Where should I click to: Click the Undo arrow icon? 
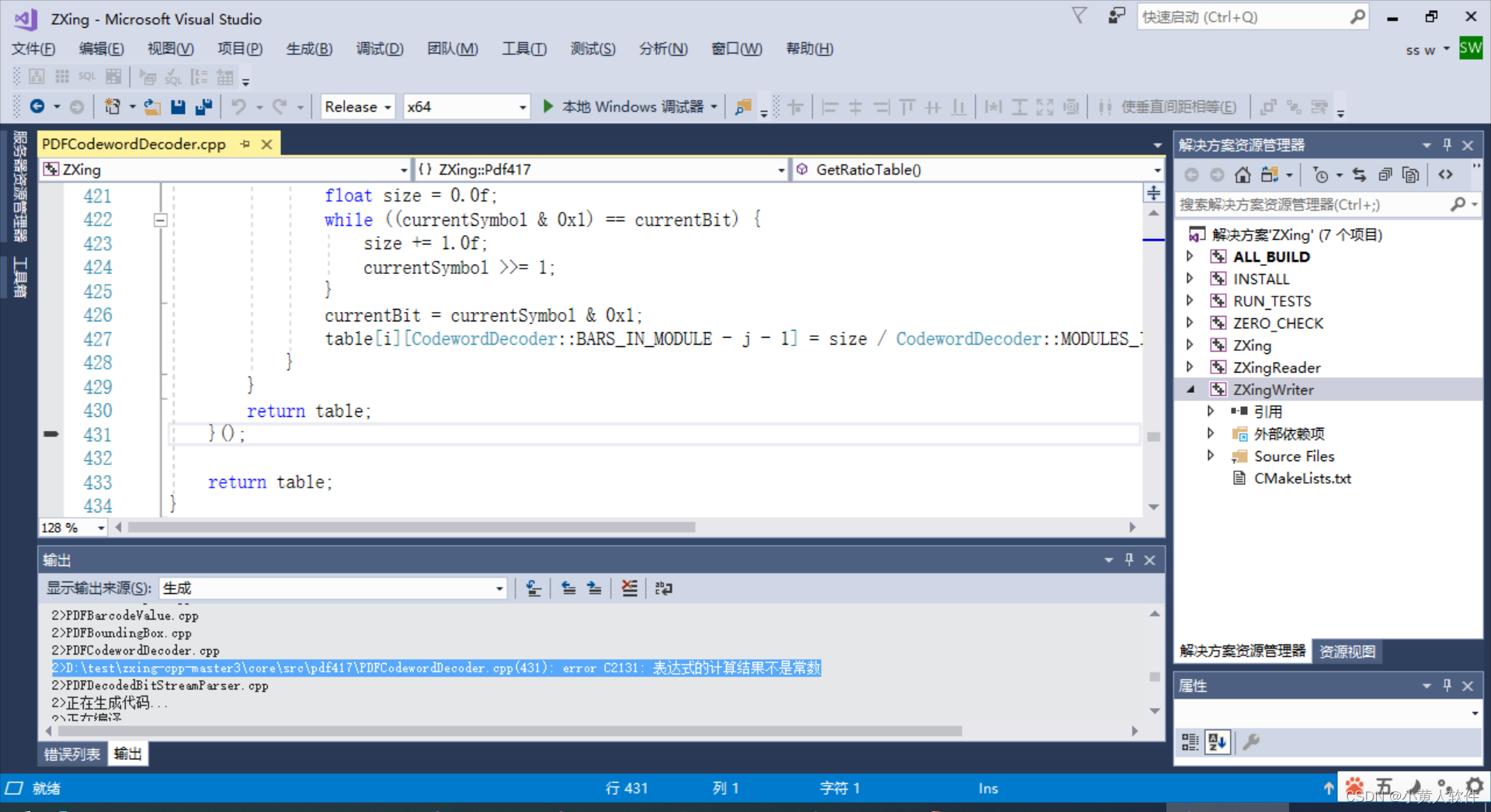[238, 106]
